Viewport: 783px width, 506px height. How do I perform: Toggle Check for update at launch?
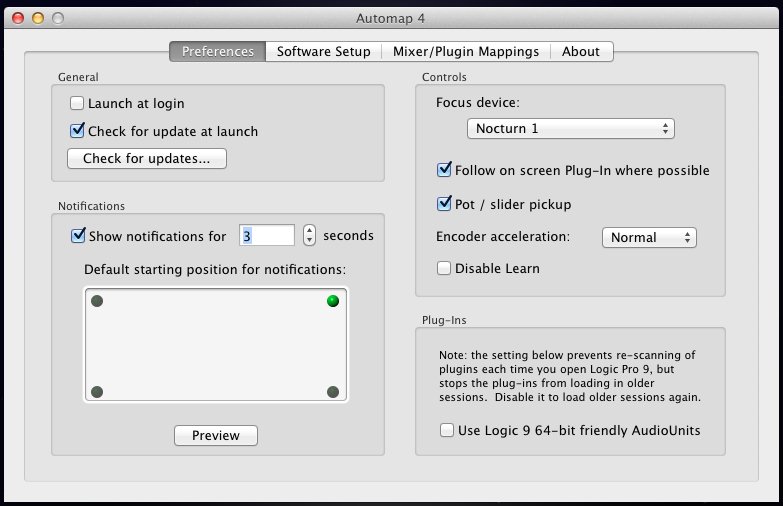tap(77, 131)
